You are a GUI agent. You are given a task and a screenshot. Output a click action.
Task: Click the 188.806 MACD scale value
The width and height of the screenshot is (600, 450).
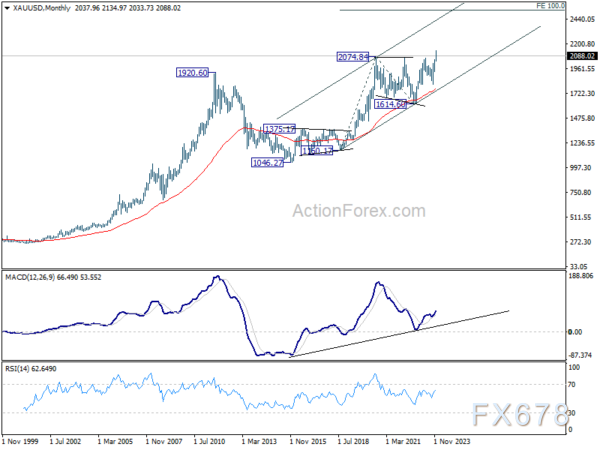(581, 276)
